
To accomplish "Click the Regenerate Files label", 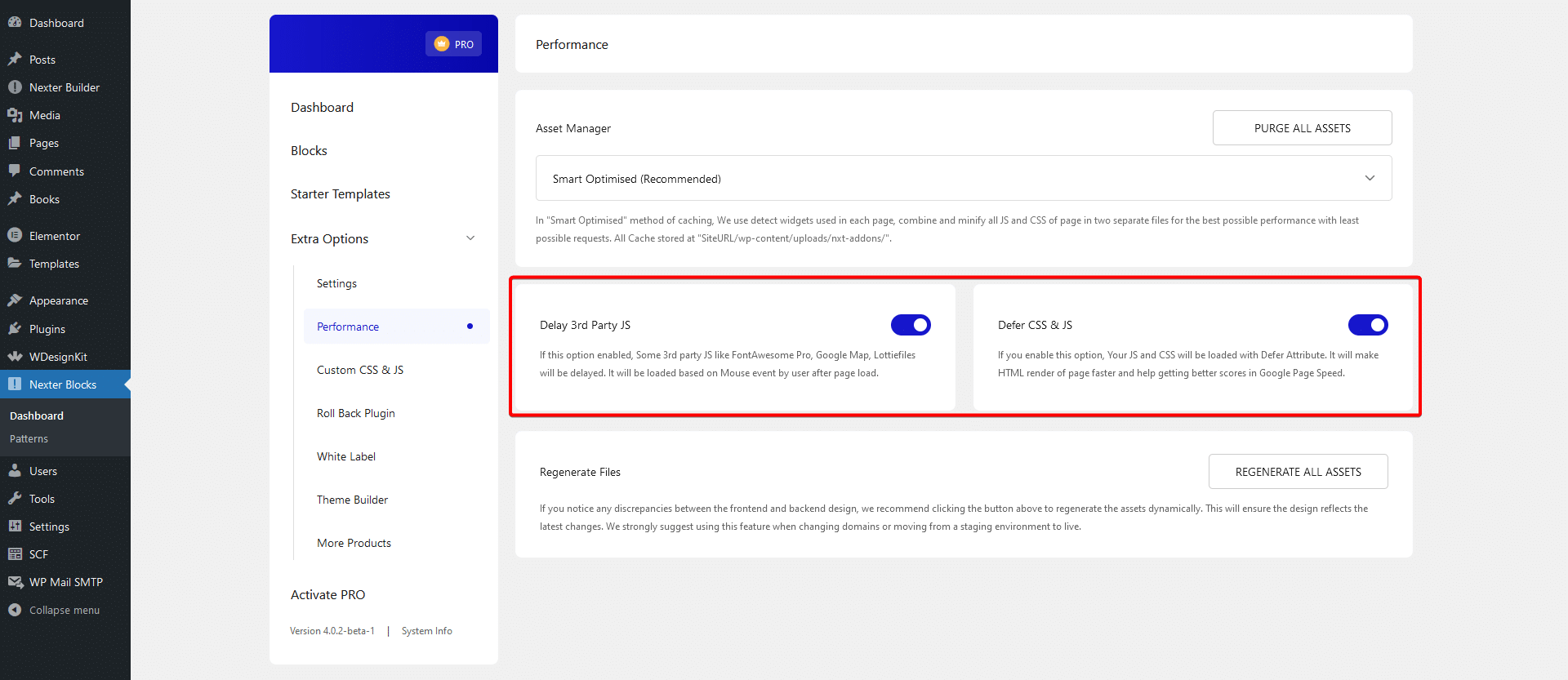I will [580, 472].
